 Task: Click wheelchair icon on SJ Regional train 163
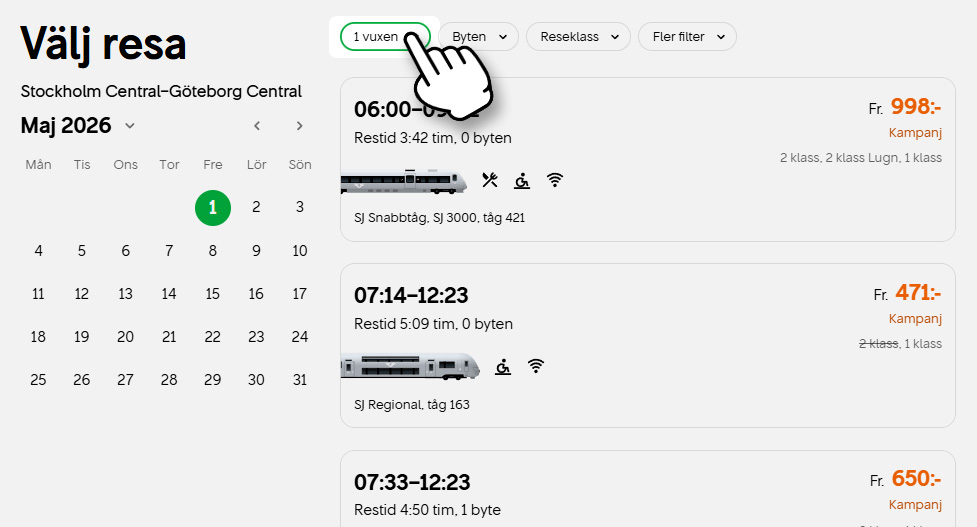tap(503, 367)
